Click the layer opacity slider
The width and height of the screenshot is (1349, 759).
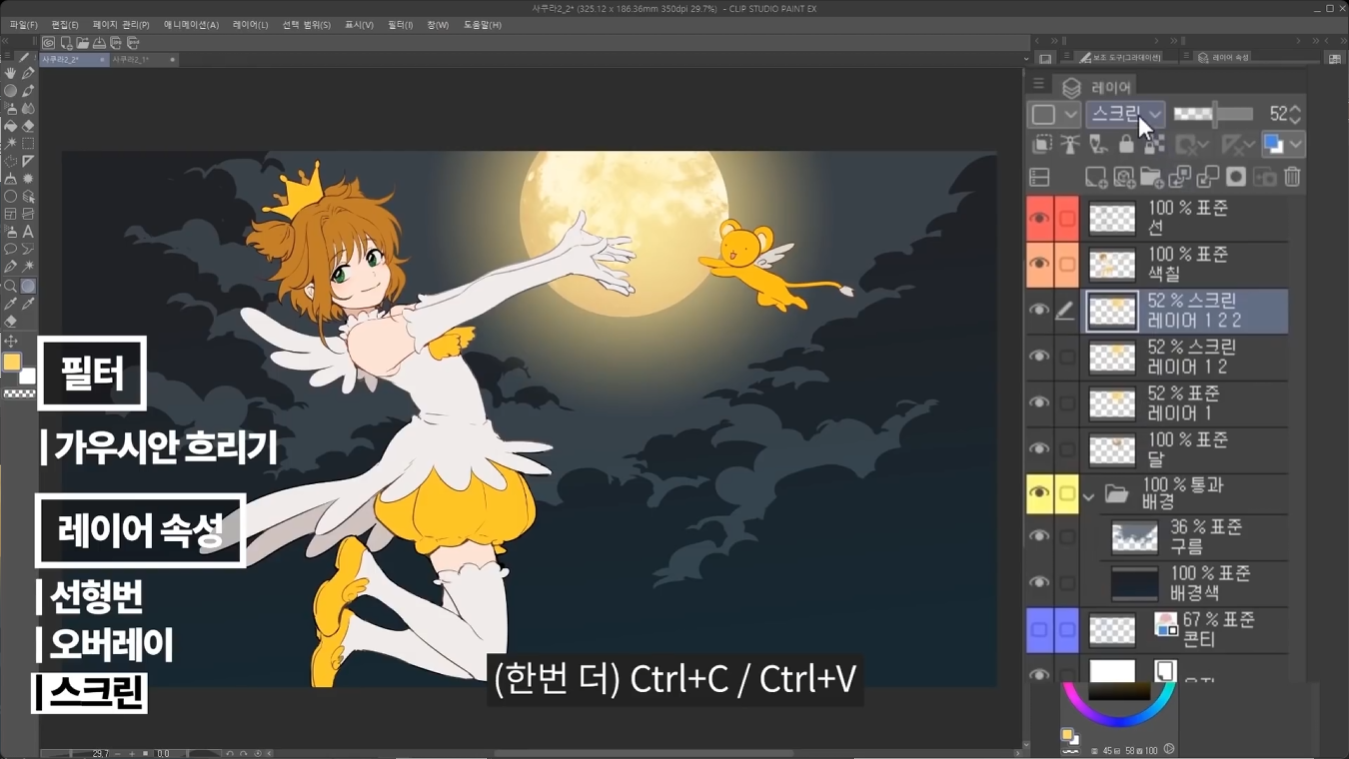tap(1213, 114)
